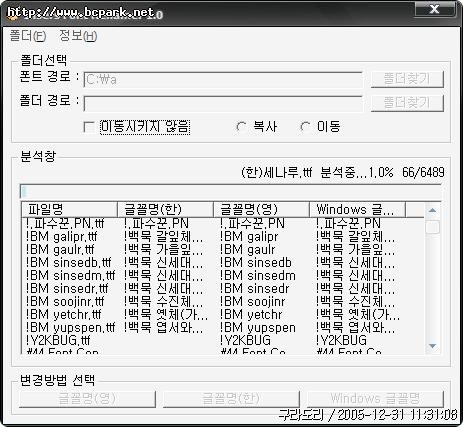Click the list scrollbar thumb
The image size is (463, 427).
432,227
